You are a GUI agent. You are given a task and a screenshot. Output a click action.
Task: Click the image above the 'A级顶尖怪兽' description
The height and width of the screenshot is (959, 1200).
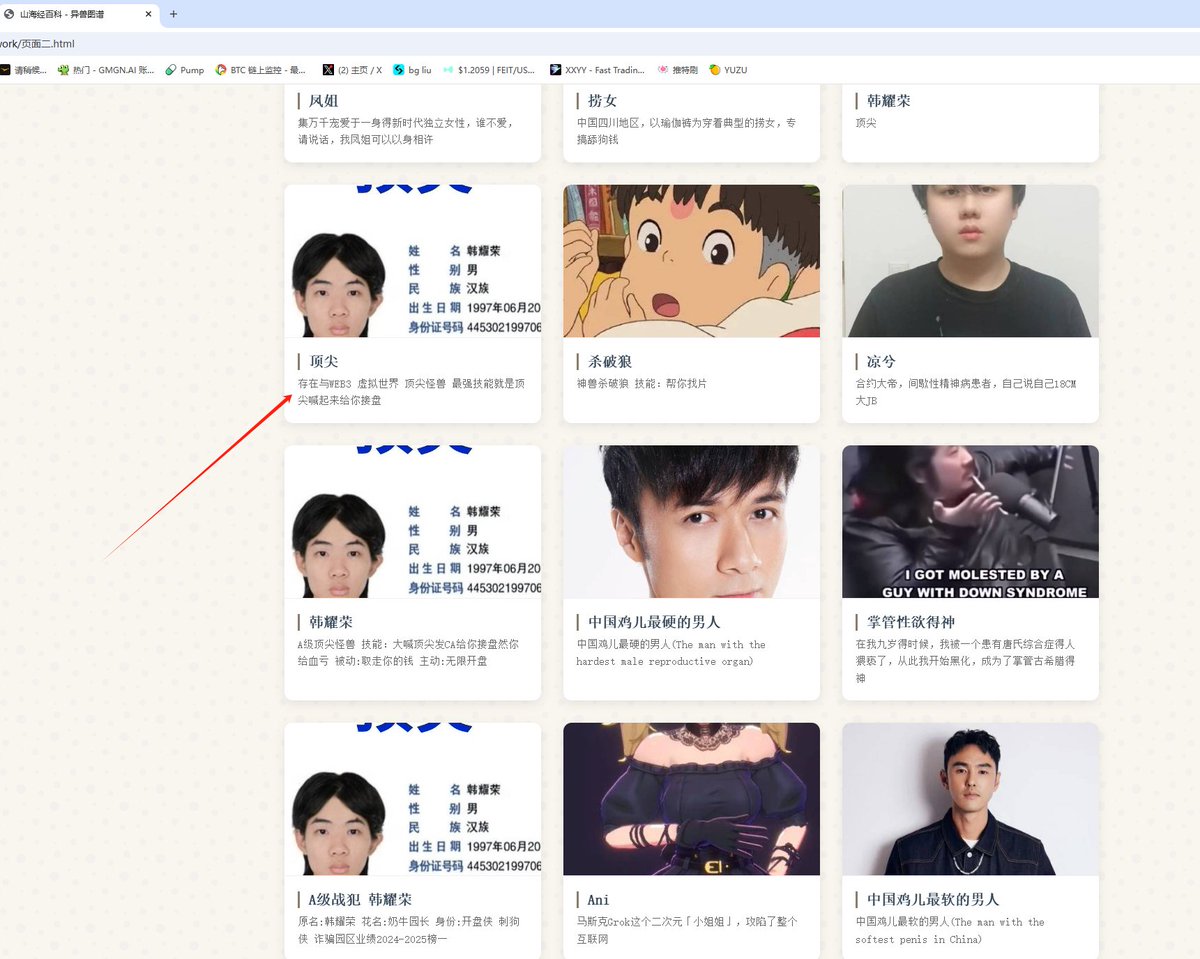[x=413, y=522]
